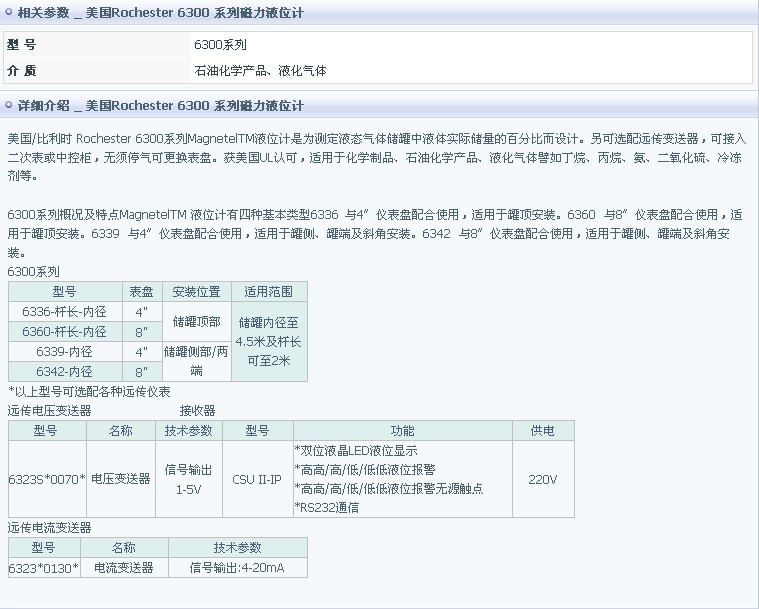Click the 电流变送器 name cell

[124, 567]
